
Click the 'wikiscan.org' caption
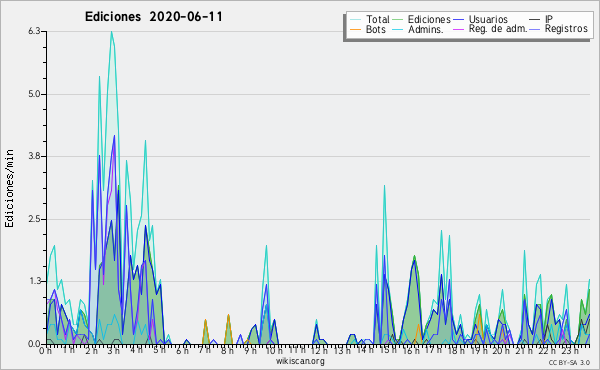tap(300, 361)
